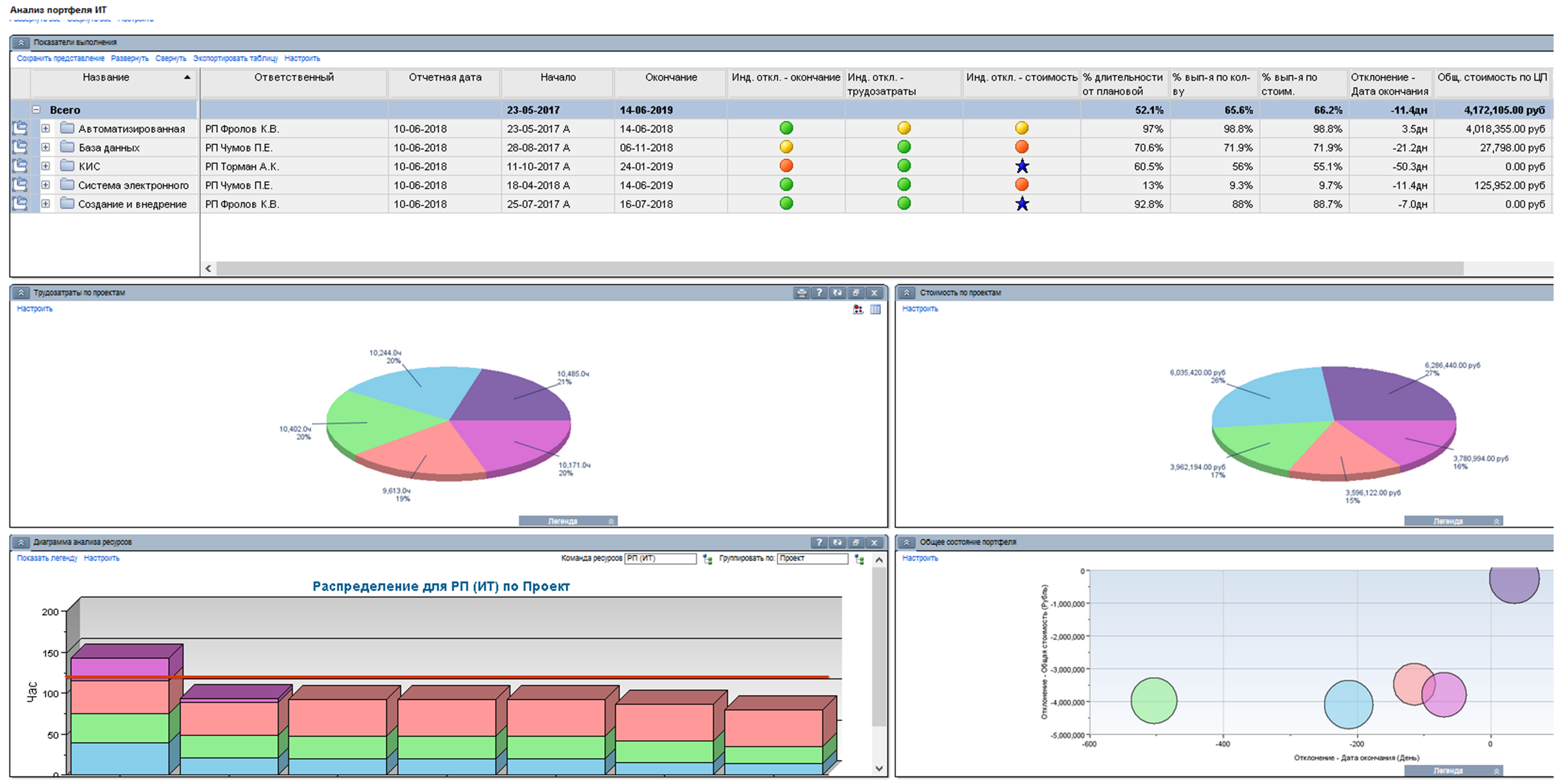Refresh the Диаграмма анализа ресурсов panel
Viewport: 1554px width, 784px height.
point(837,542)
